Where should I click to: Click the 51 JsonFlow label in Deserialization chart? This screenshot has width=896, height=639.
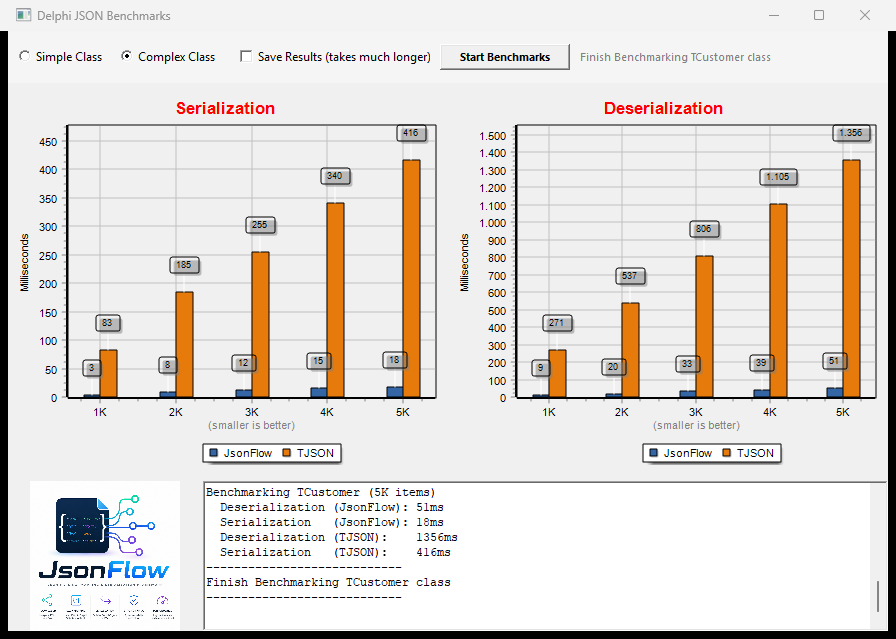tap(834, 361)
